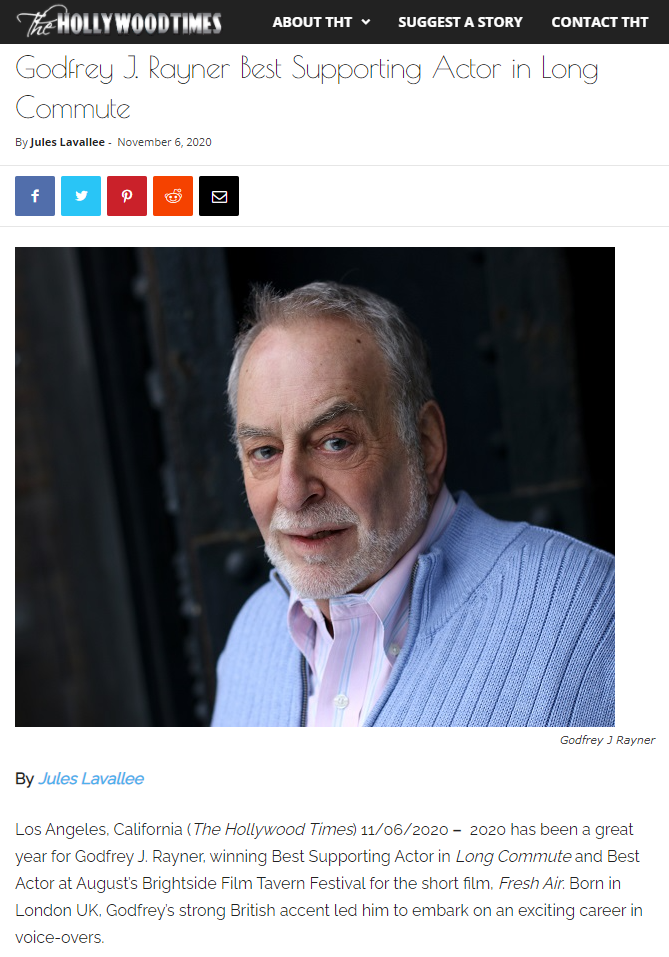This screenshot has width=669, height=957.
Task: Open the About THT menu item
Action: point(312,22)
